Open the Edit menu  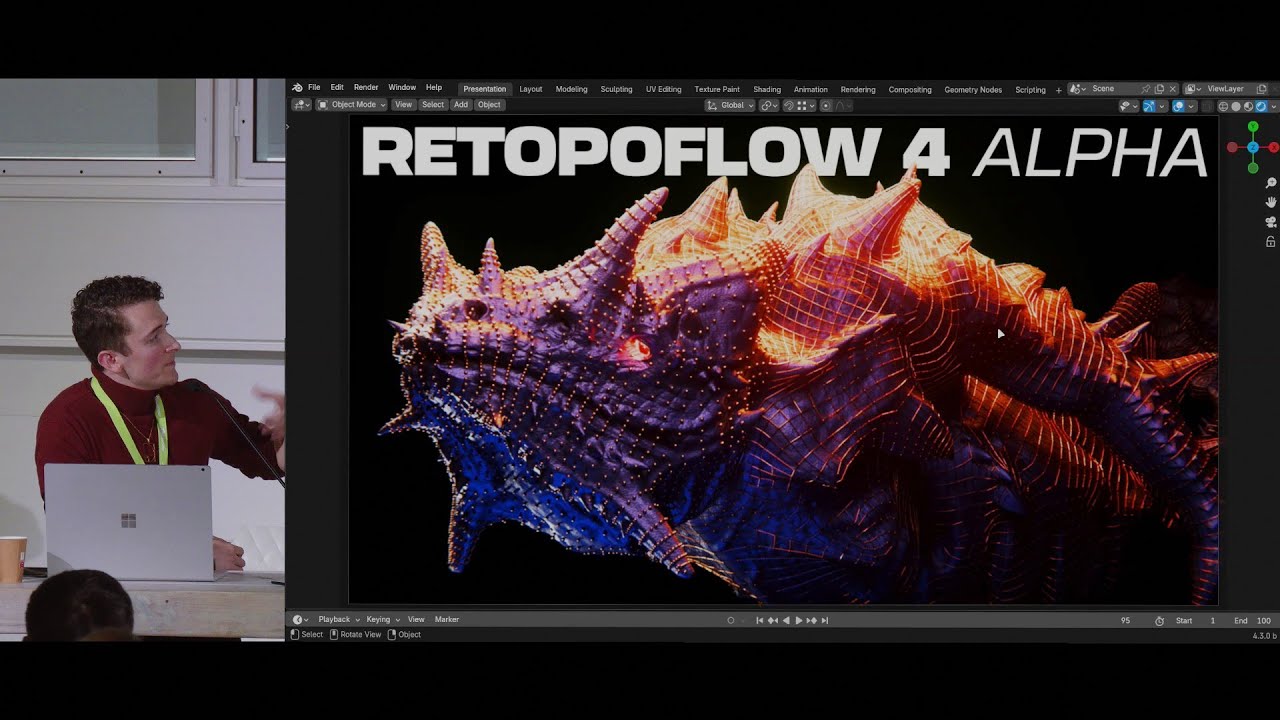pos(337,88)
